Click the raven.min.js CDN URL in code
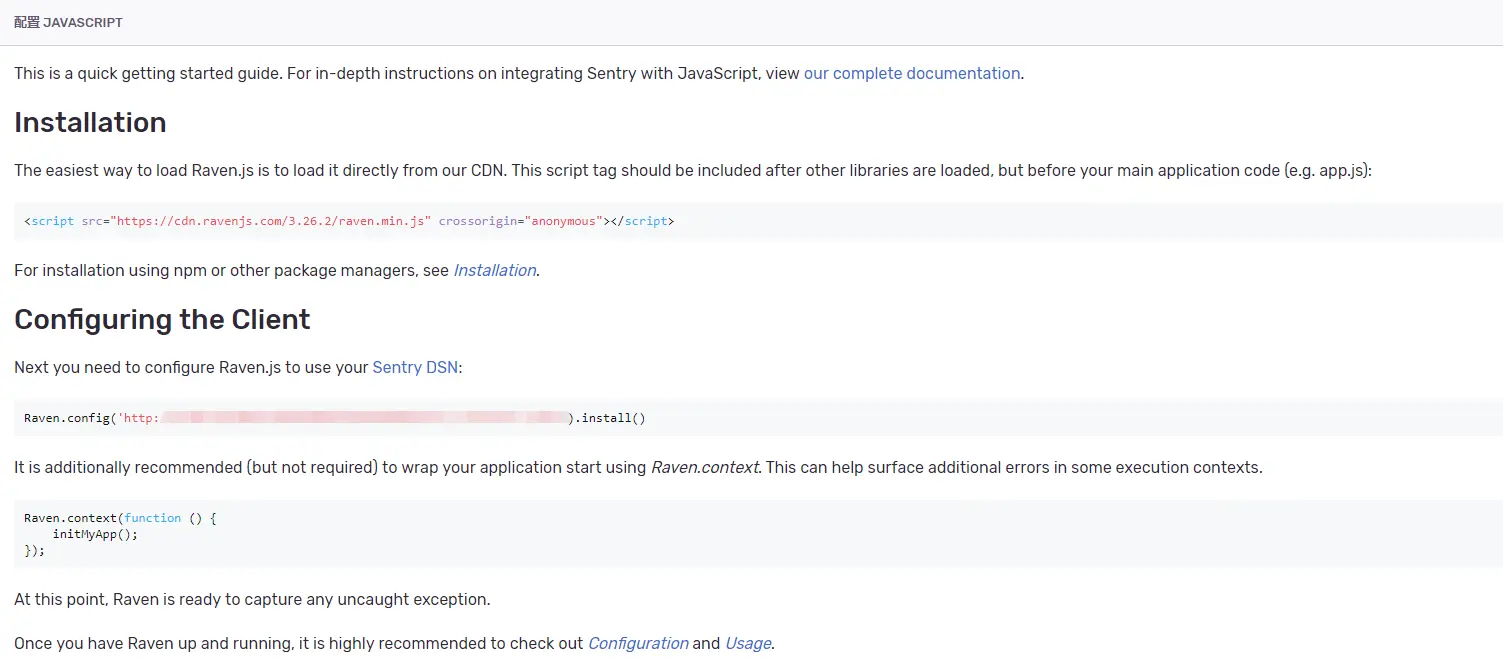 tap(273, 221)
